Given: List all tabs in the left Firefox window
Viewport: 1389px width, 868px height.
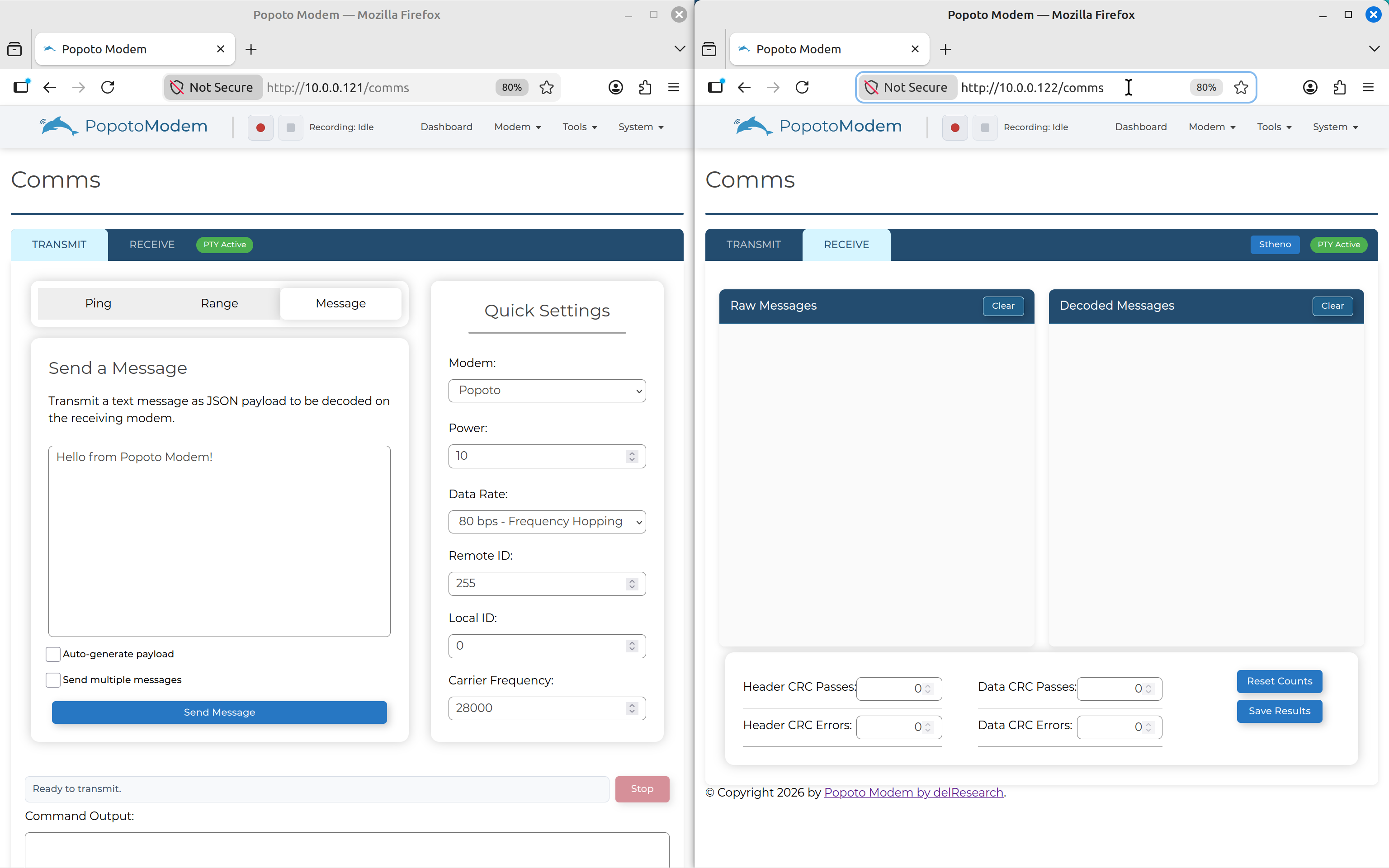Looking at the screenshot, I should pyautogui.click(x=680, y=49).
